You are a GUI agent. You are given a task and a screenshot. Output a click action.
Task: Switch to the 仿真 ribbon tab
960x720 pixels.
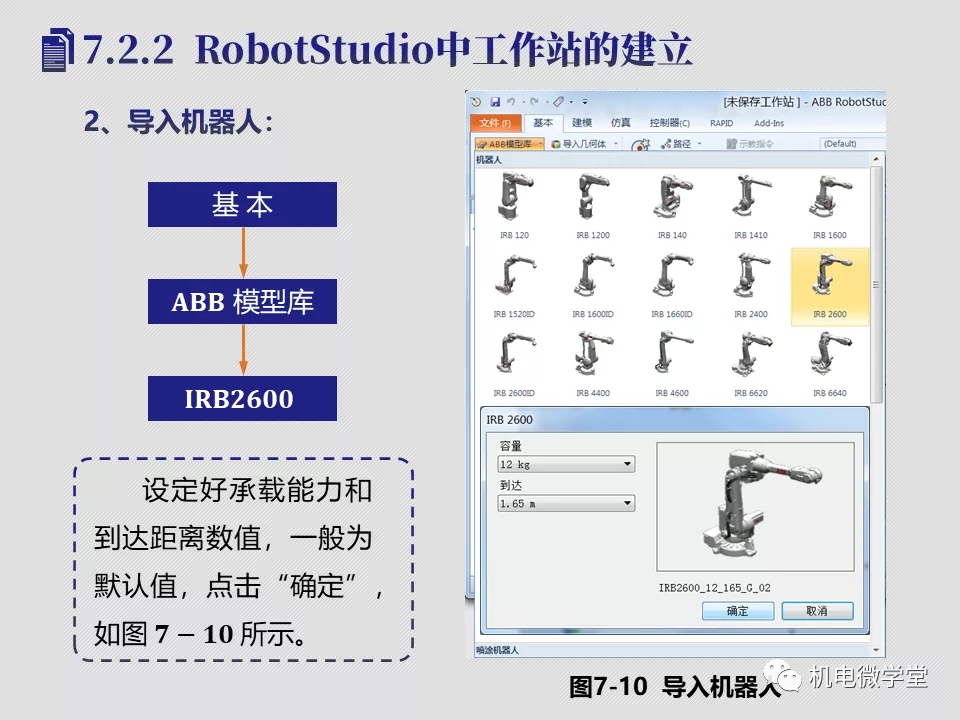click(x=620, y=123)
